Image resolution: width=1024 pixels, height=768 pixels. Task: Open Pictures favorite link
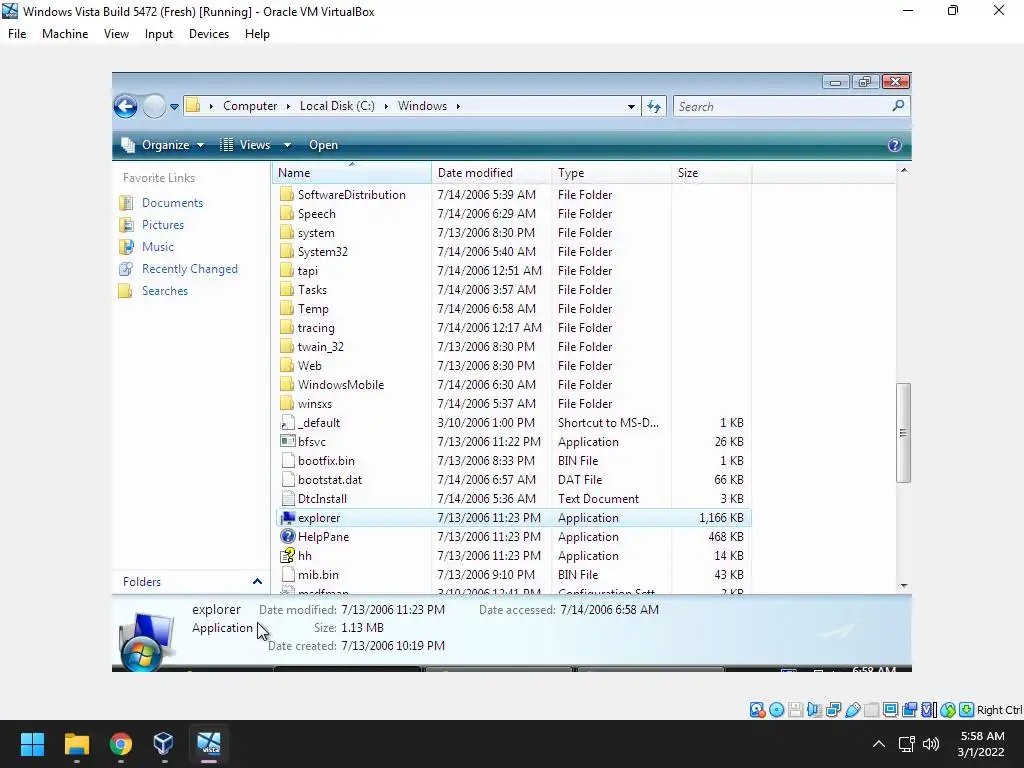click(x=163, y=225)
